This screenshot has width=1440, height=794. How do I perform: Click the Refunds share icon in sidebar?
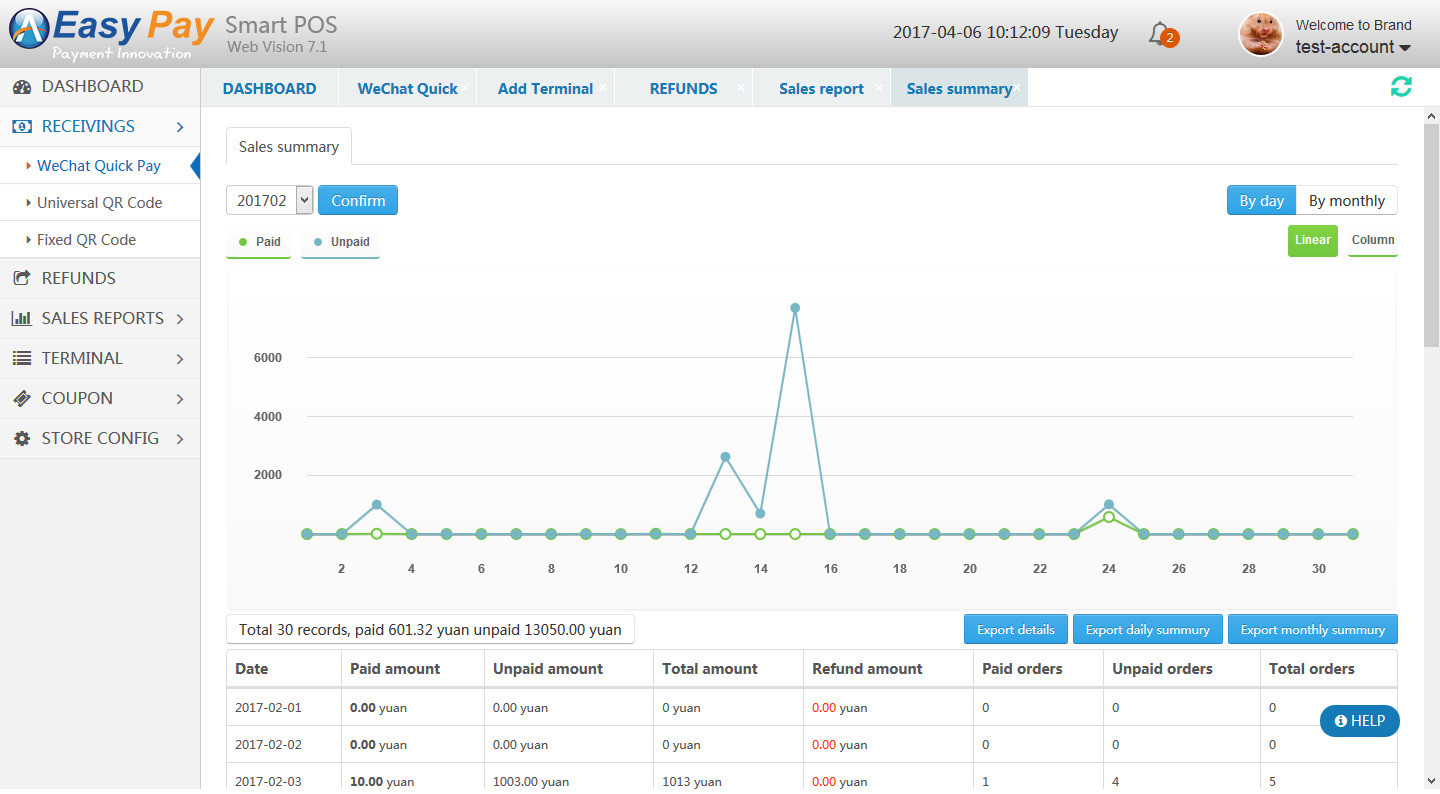22,279
